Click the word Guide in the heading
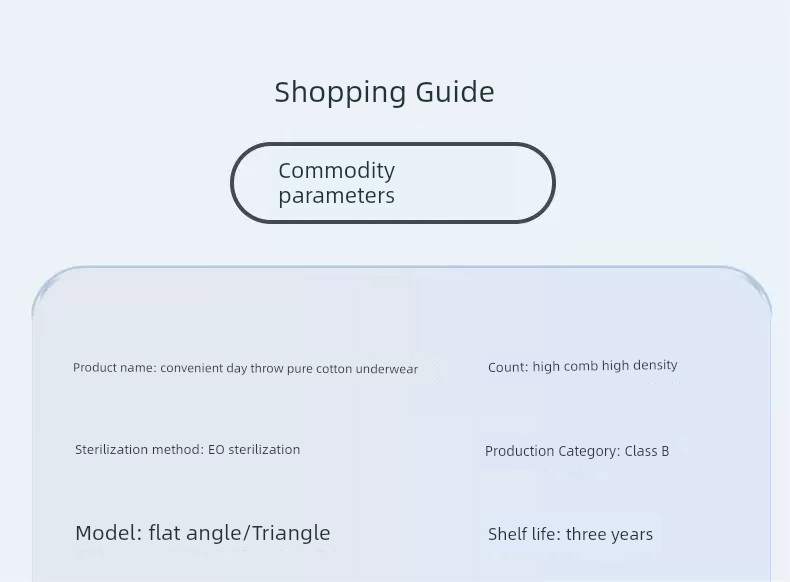Image resolution: width=790 pixels, height=582 pixels. click(x=455, y=92)
